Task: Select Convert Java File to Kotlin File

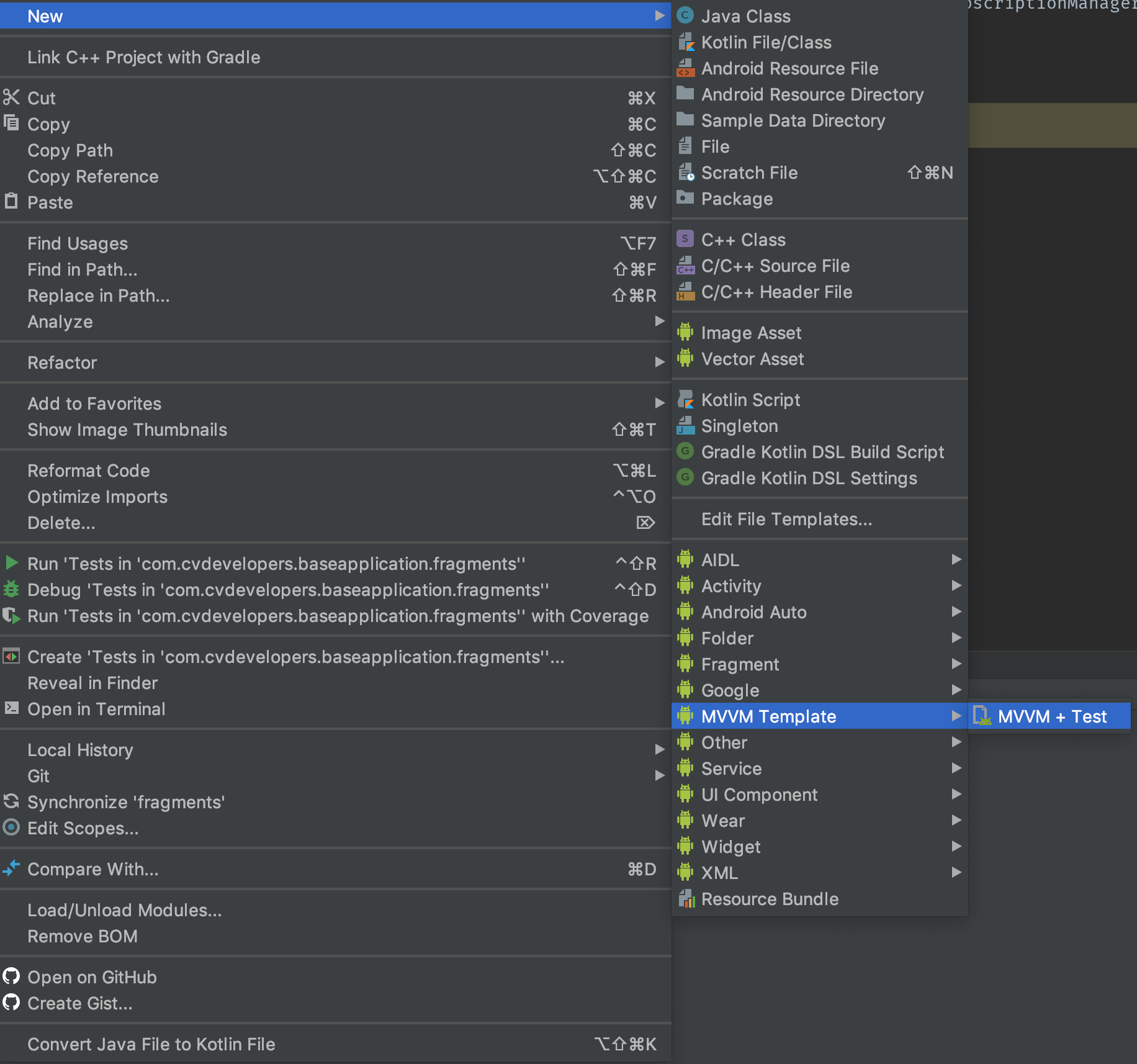Action: [335, 1044]
